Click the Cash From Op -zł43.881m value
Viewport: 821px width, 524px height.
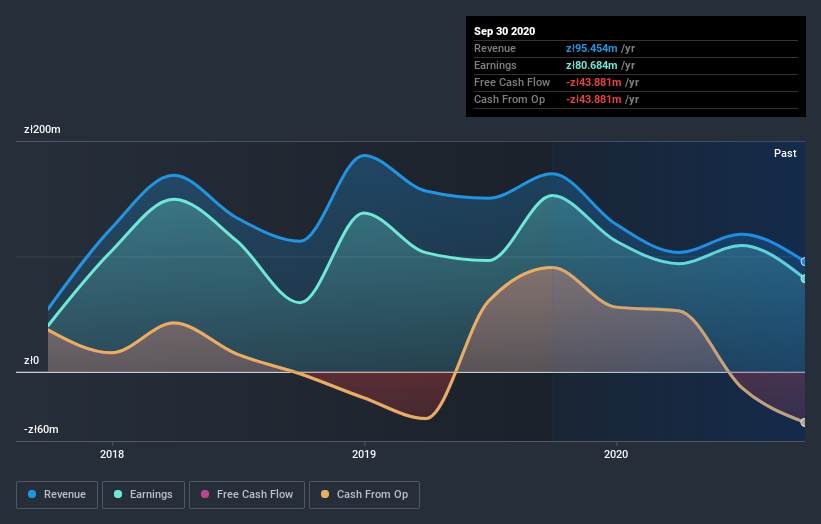[594, 99]
